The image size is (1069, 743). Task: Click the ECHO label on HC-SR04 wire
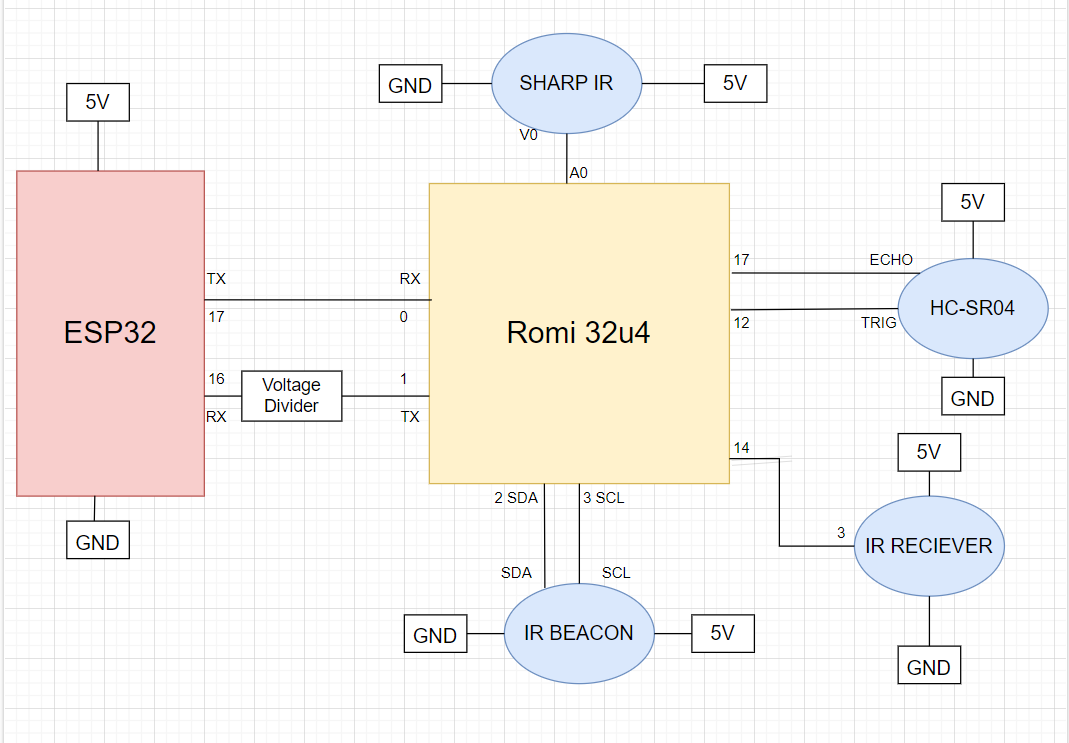pyautogui.click(x=891, y=260)
